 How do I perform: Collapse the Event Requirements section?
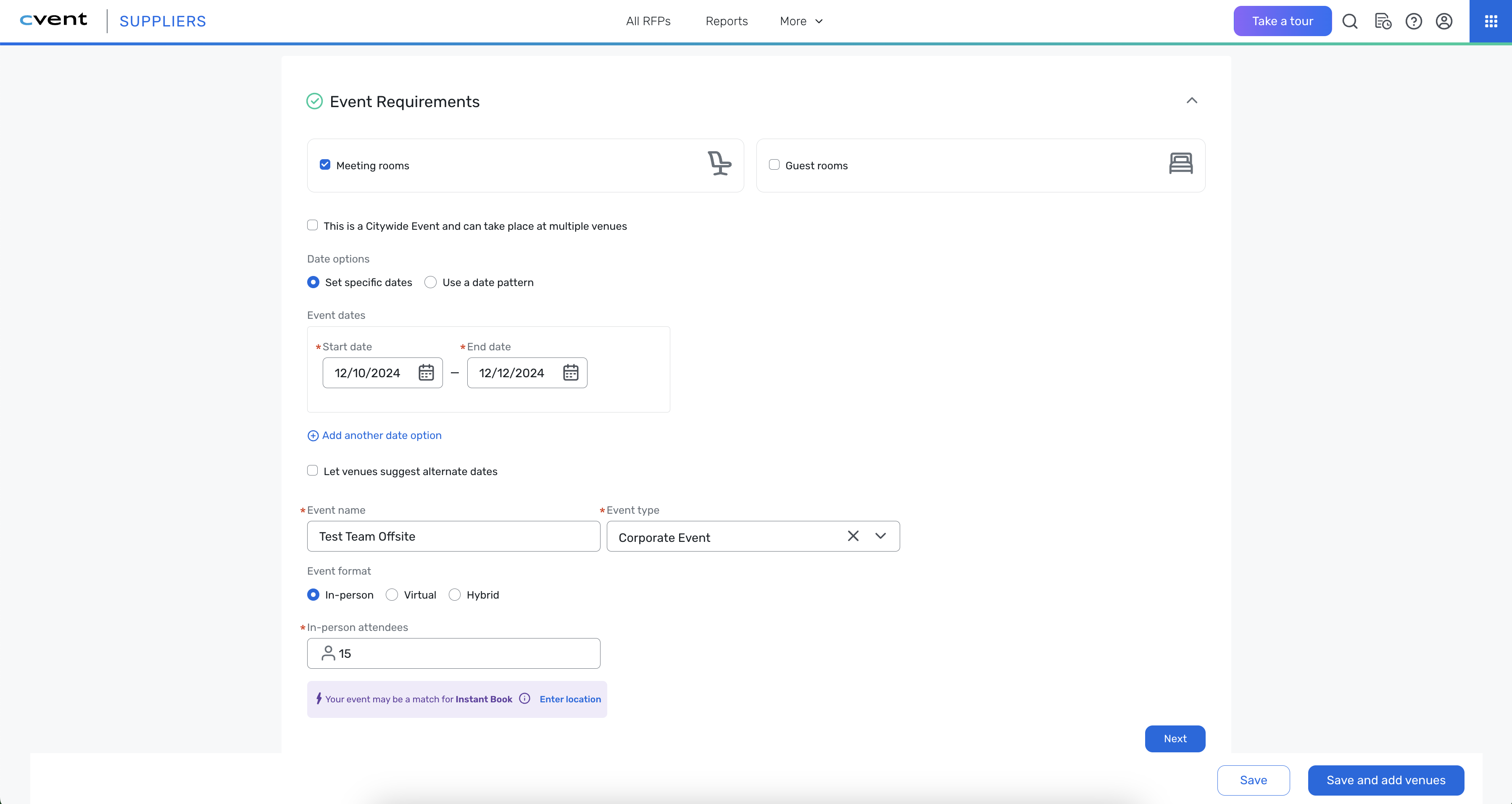(1191, 100)
